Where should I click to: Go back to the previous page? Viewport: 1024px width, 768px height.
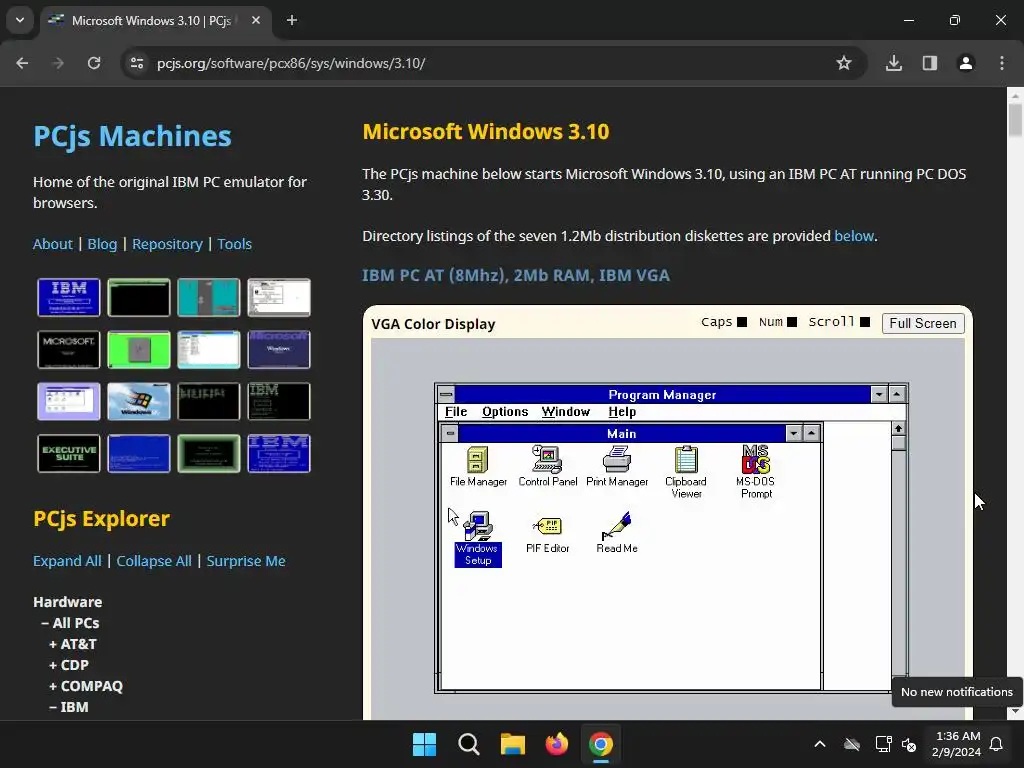pos(22,63)
